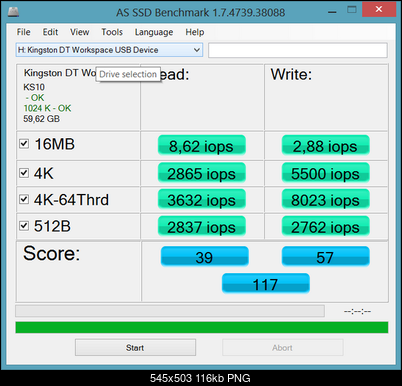402x386 pixels.
Task: Open the File menu
Action: click(24, 32)
